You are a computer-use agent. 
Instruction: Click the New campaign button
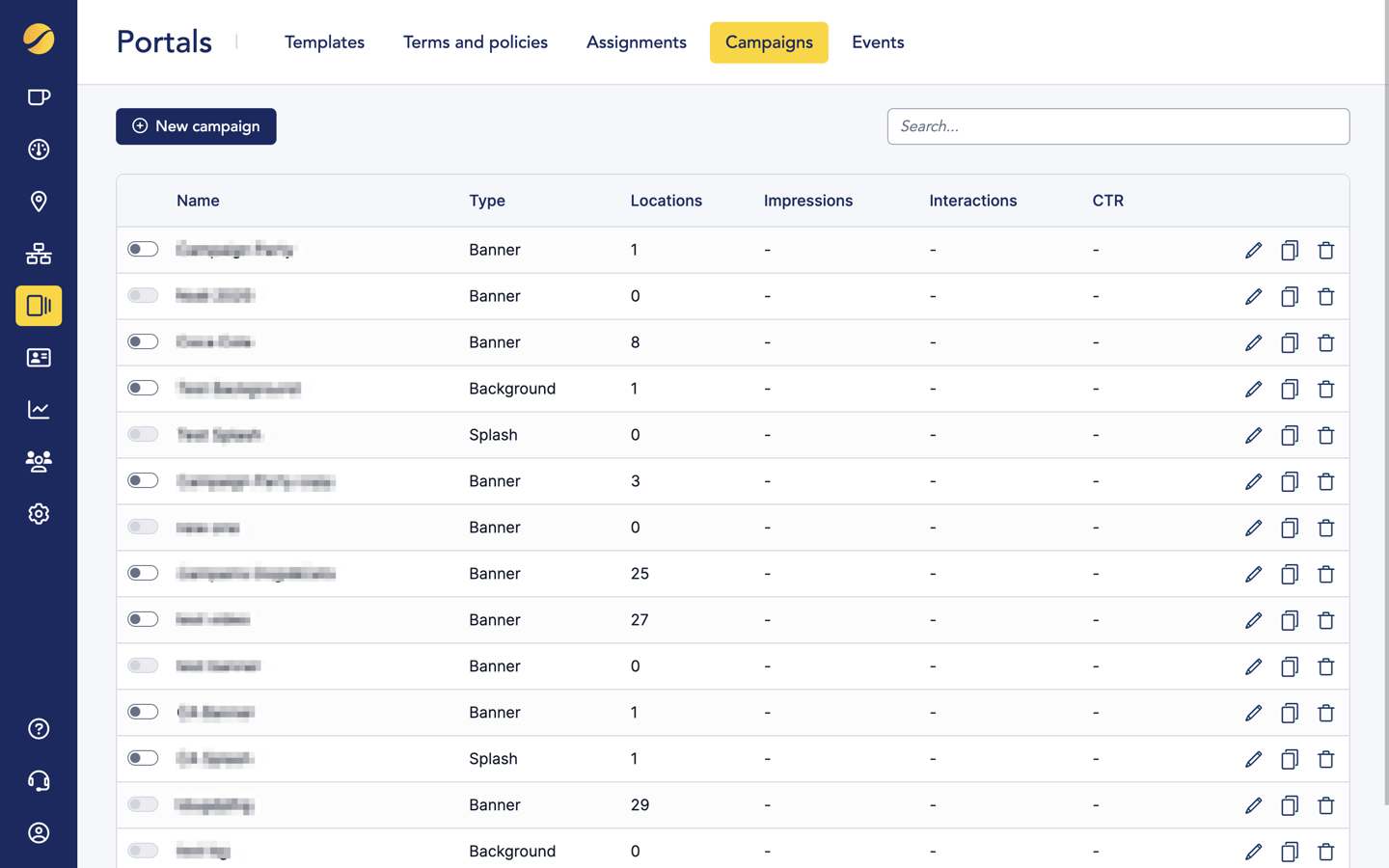click(196, 126)
